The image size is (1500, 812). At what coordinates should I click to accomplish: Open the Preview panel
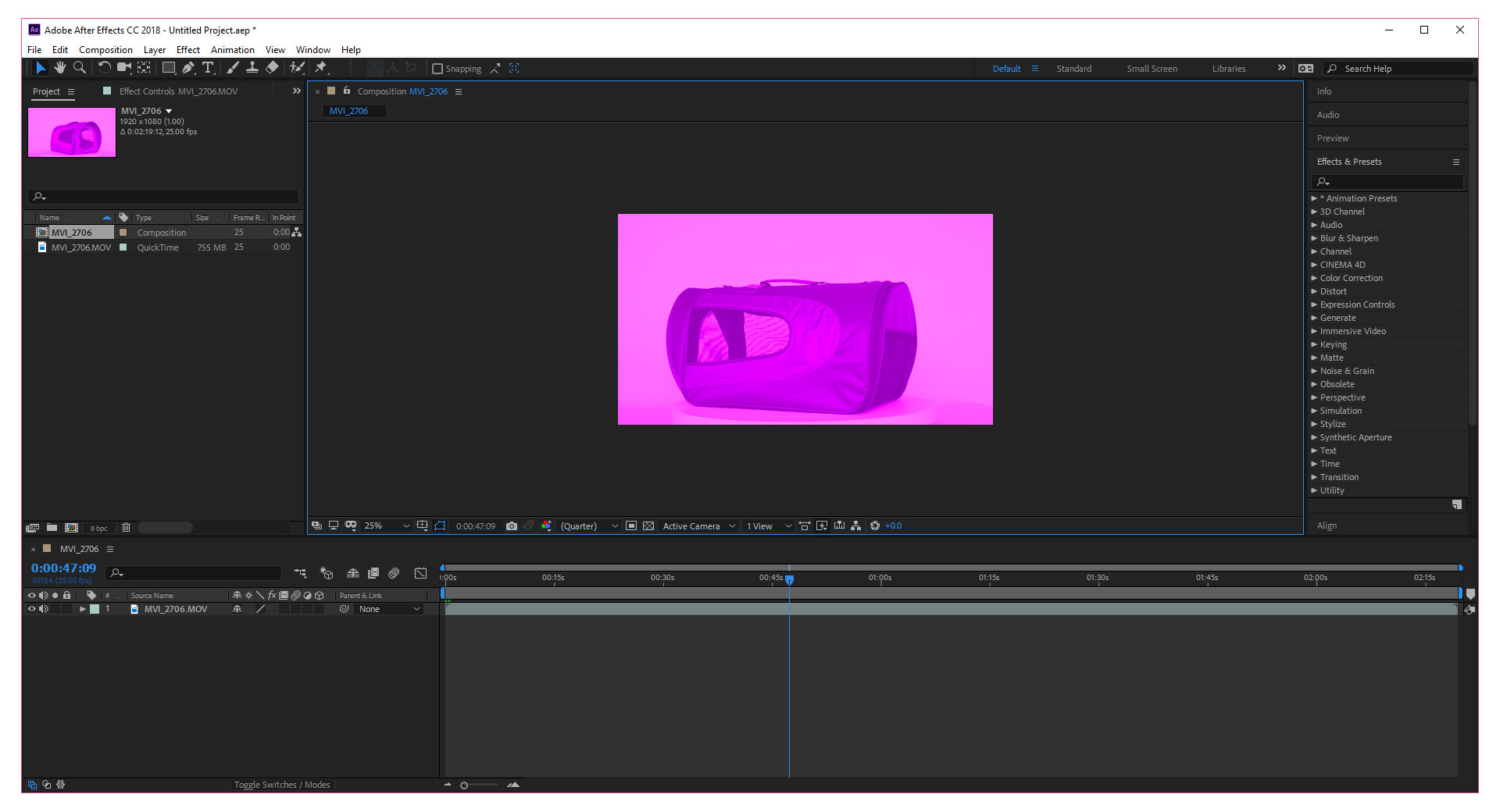click(x=1333, y=138)
